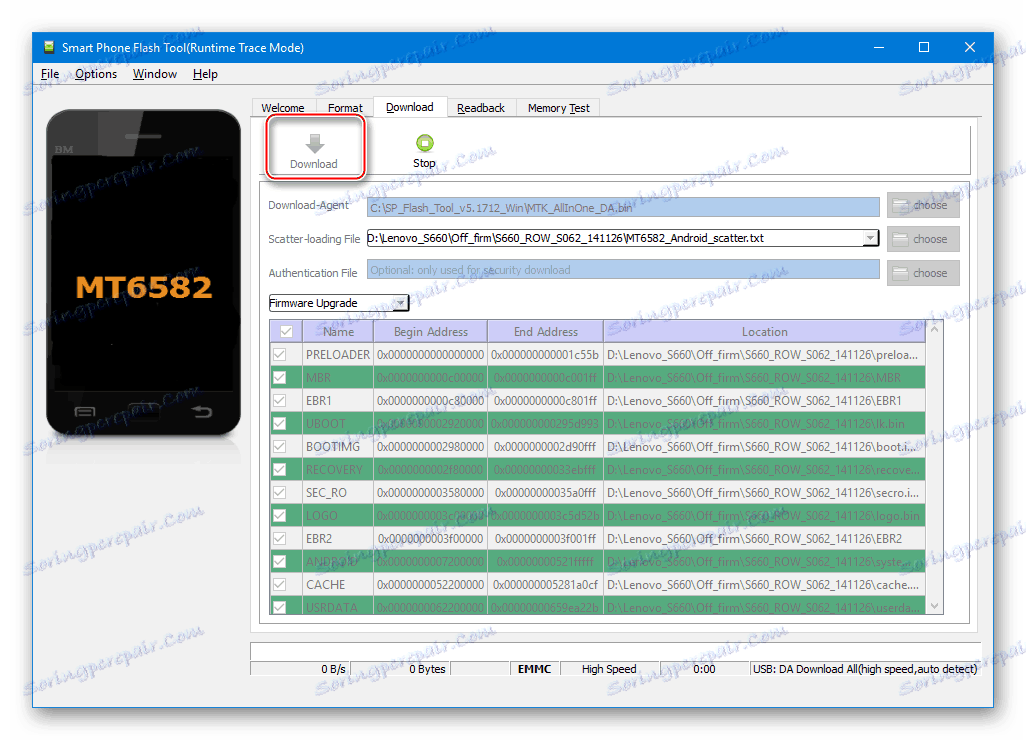Enable the PRELOADER partition checkbox
The height and width of the screenshot is (740, 1026).
click(284, 354)
